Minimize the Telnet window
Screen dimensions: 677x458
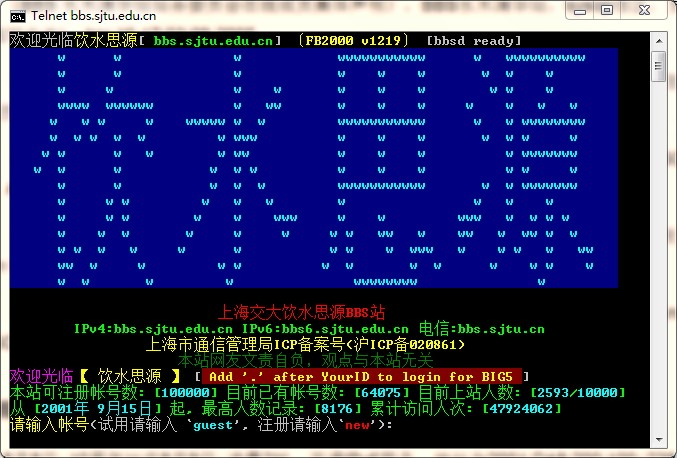(x=579, y=10)
